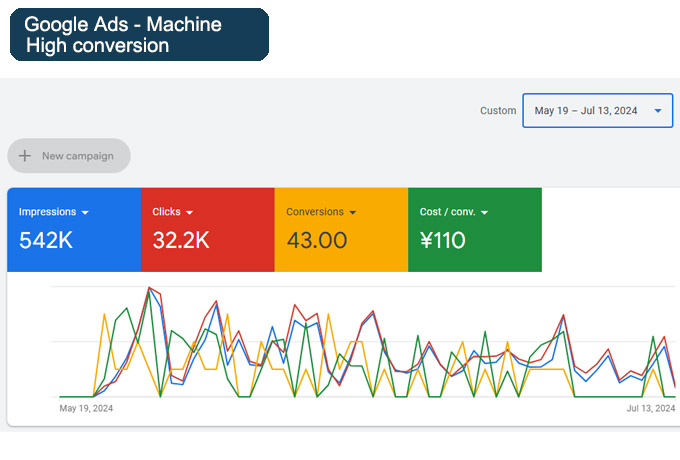Viewport: 680px width, 460px height.
Task: Open the Conversions metric dropdown arrow
Action: [353, 212]
